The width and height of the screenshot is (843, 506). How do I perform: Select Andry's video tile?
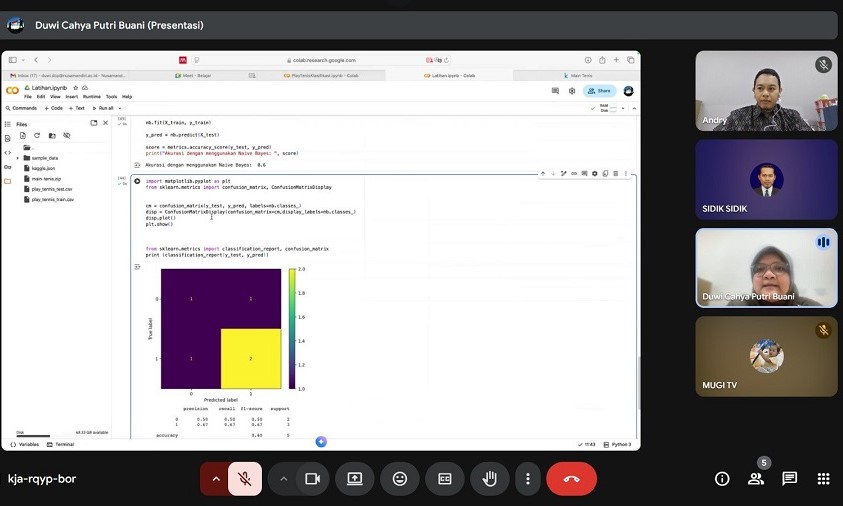(766, 91)
